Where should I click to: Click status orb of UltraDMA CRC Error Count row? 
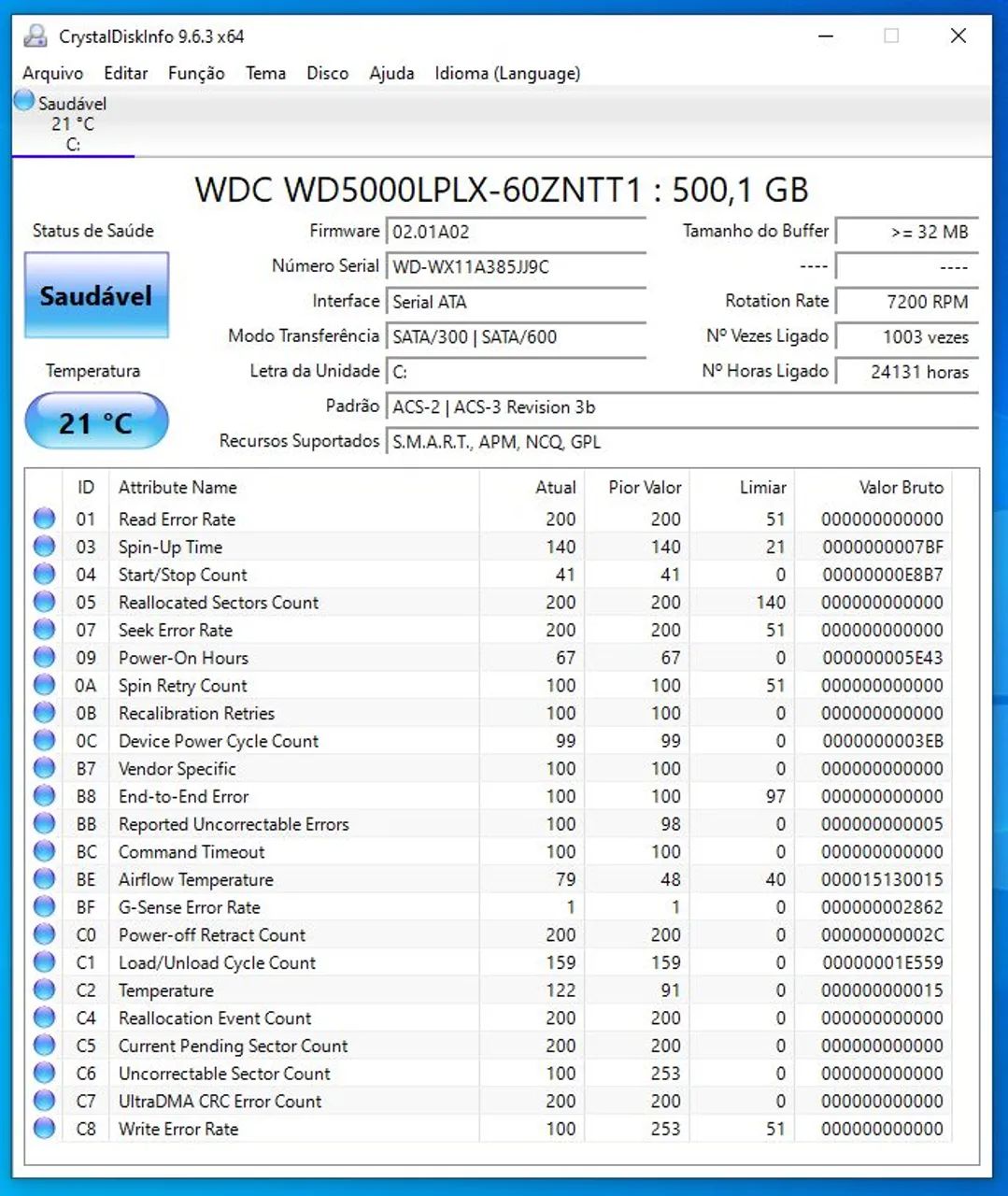point(44,1101)
